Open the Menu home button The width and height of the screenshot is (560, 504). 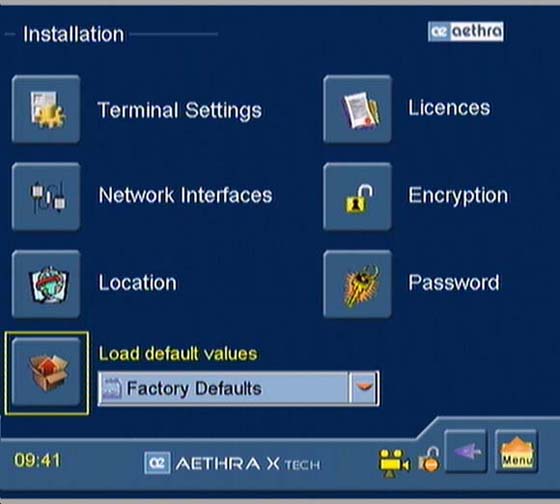coord(516,451)
